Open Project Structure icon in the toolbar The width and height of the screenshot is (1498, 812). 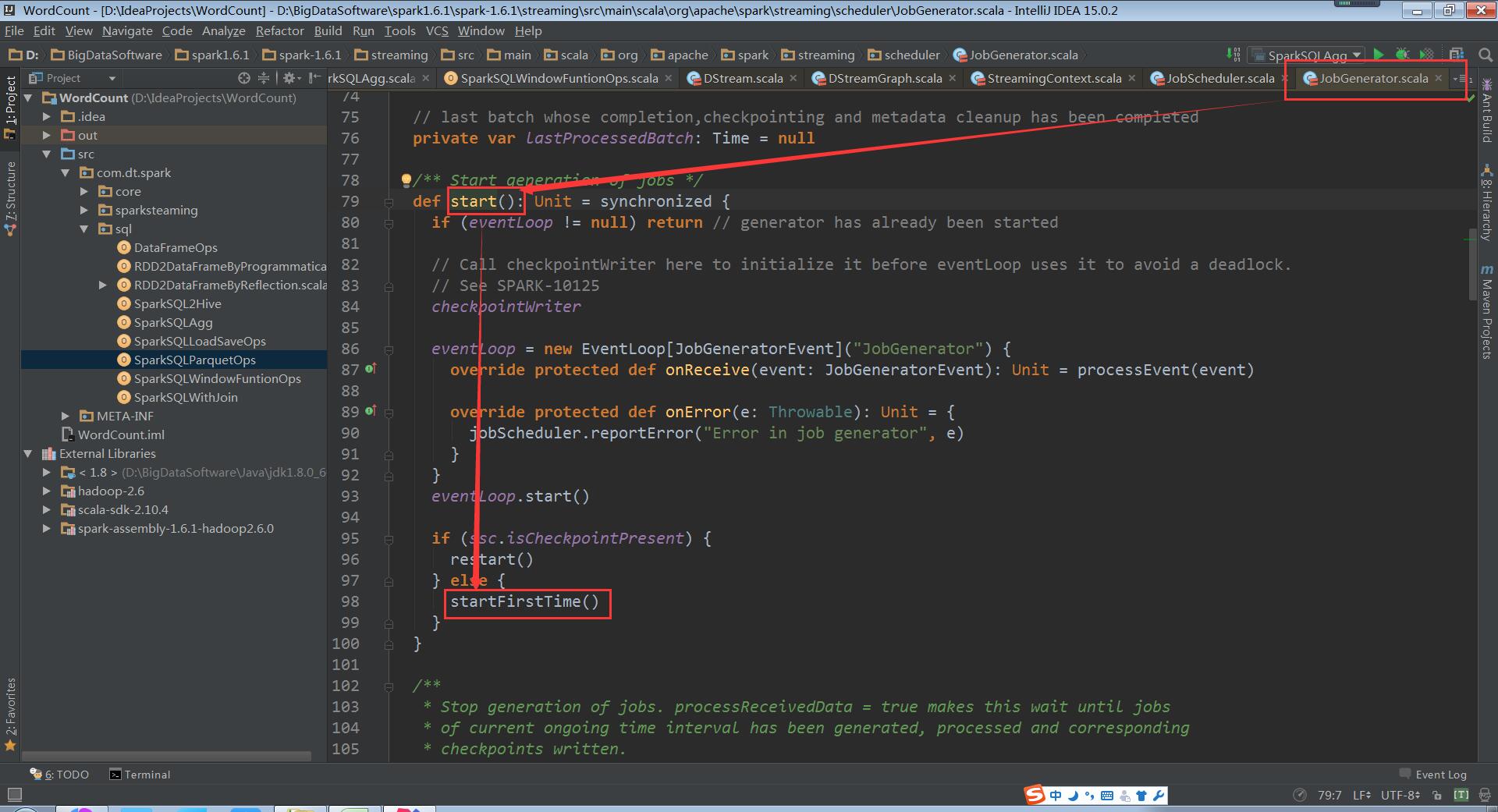point(1456,55)
